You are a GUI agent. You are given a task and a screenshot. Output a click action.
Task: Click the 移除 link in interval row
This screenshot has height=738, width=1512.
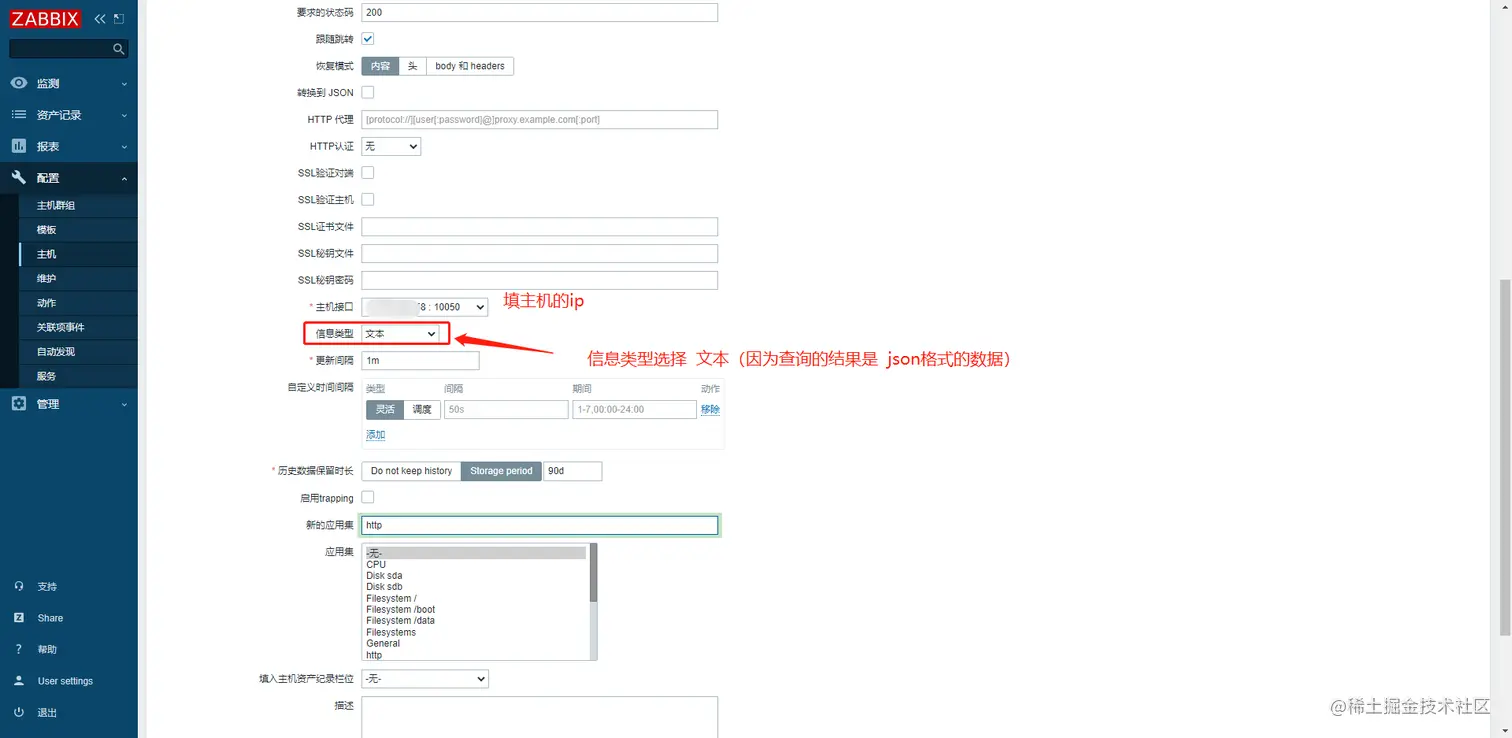point(710,409)
